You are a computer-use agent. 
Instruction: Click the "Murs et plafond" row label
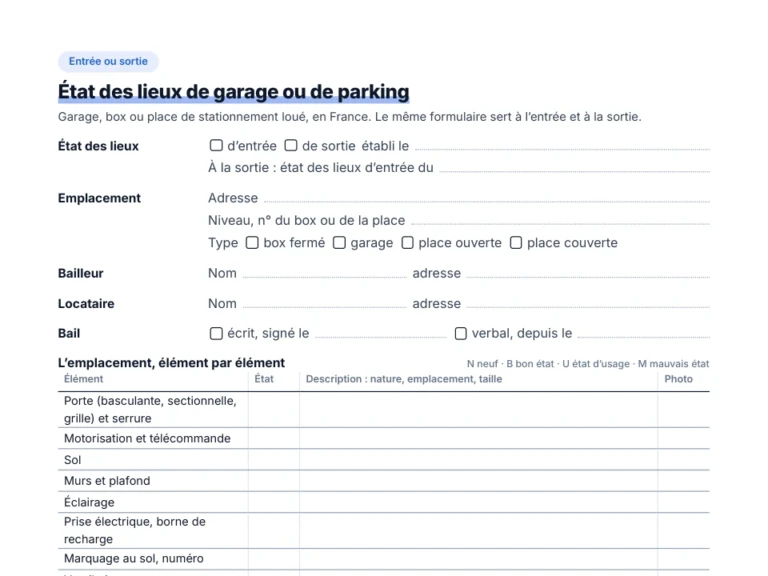pos(107,481)
